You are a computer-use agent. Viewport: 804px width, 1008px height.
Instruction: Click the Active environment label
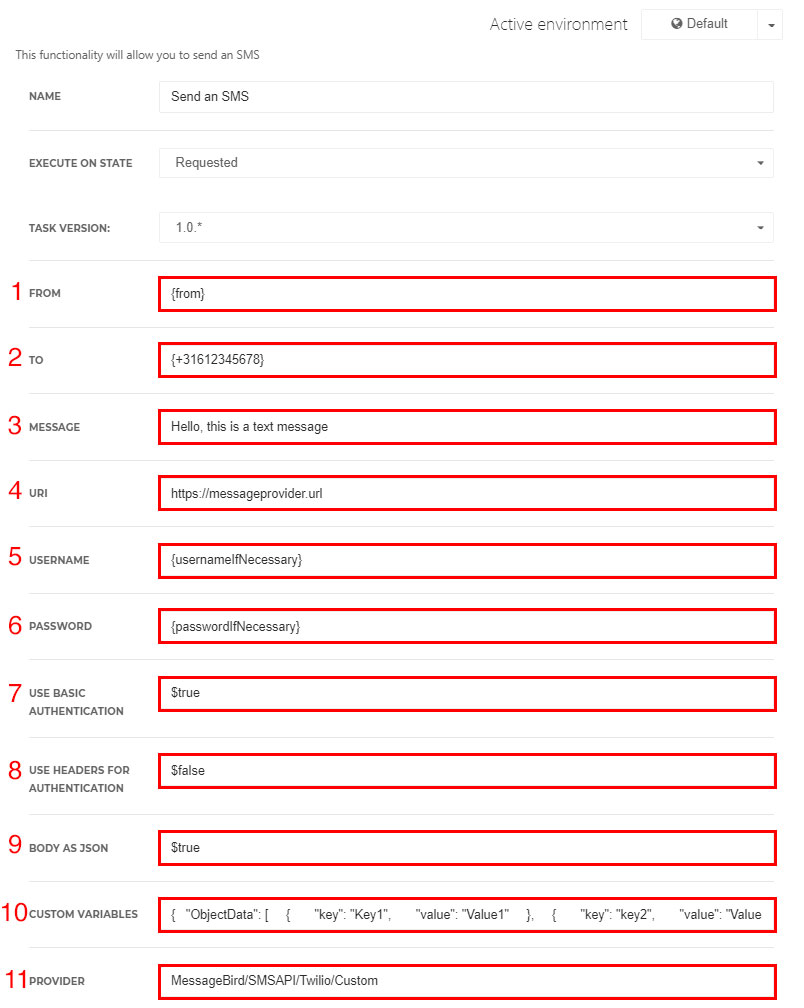(558, 24)
